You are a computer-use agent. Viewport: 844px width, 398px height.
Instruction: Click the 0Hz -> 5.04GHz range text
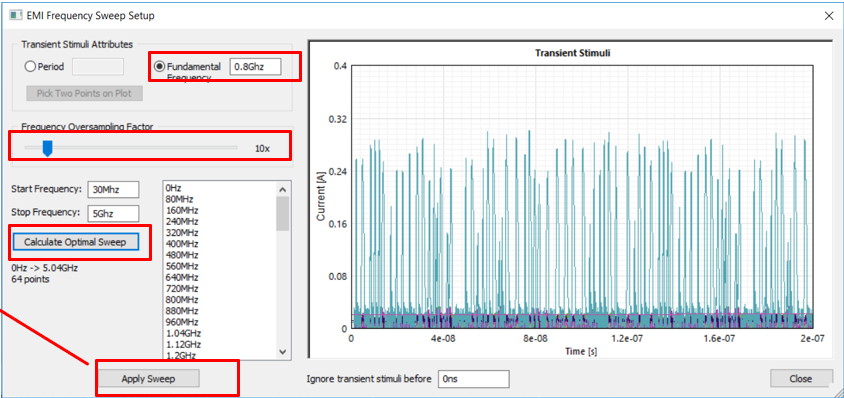44,268
